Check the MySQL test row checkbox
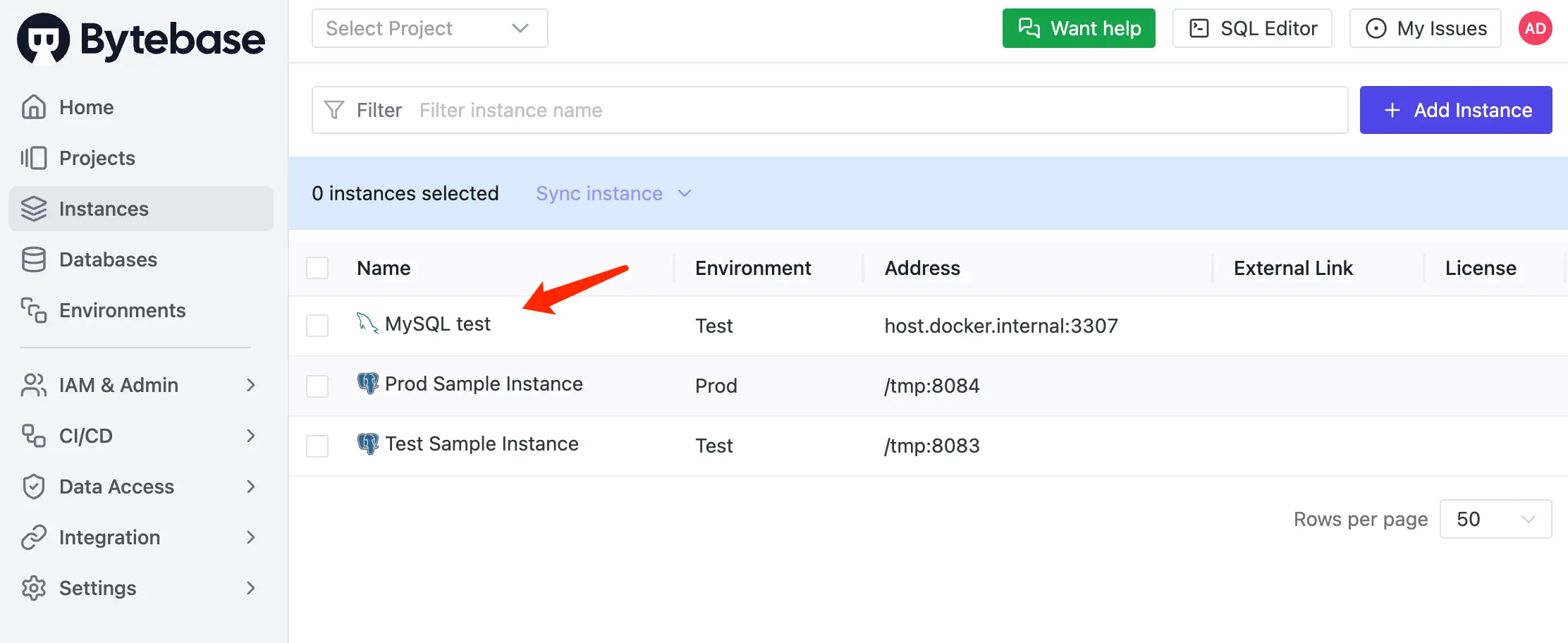The image size is (1568, 643). pyautogui.click(x=317, y=326)
